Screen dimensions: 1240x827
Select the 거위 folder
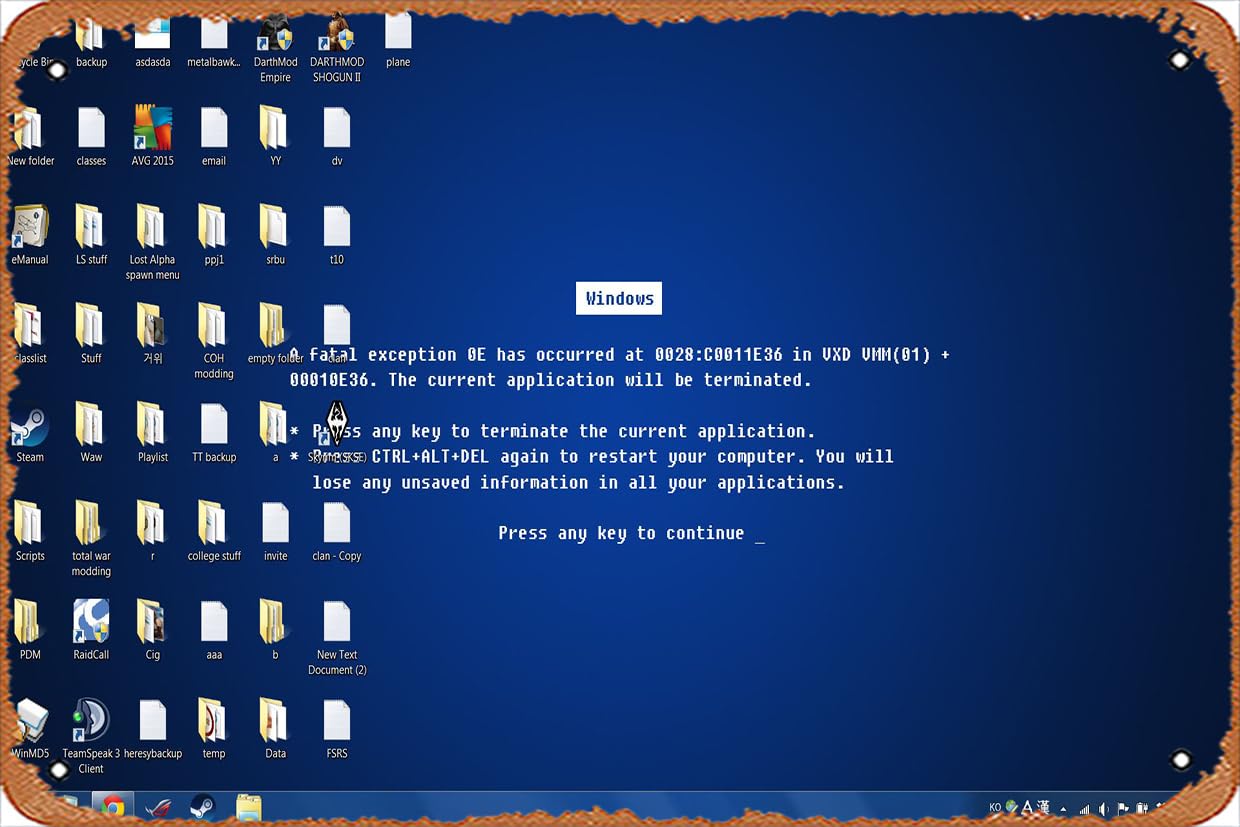click(153, 335)
